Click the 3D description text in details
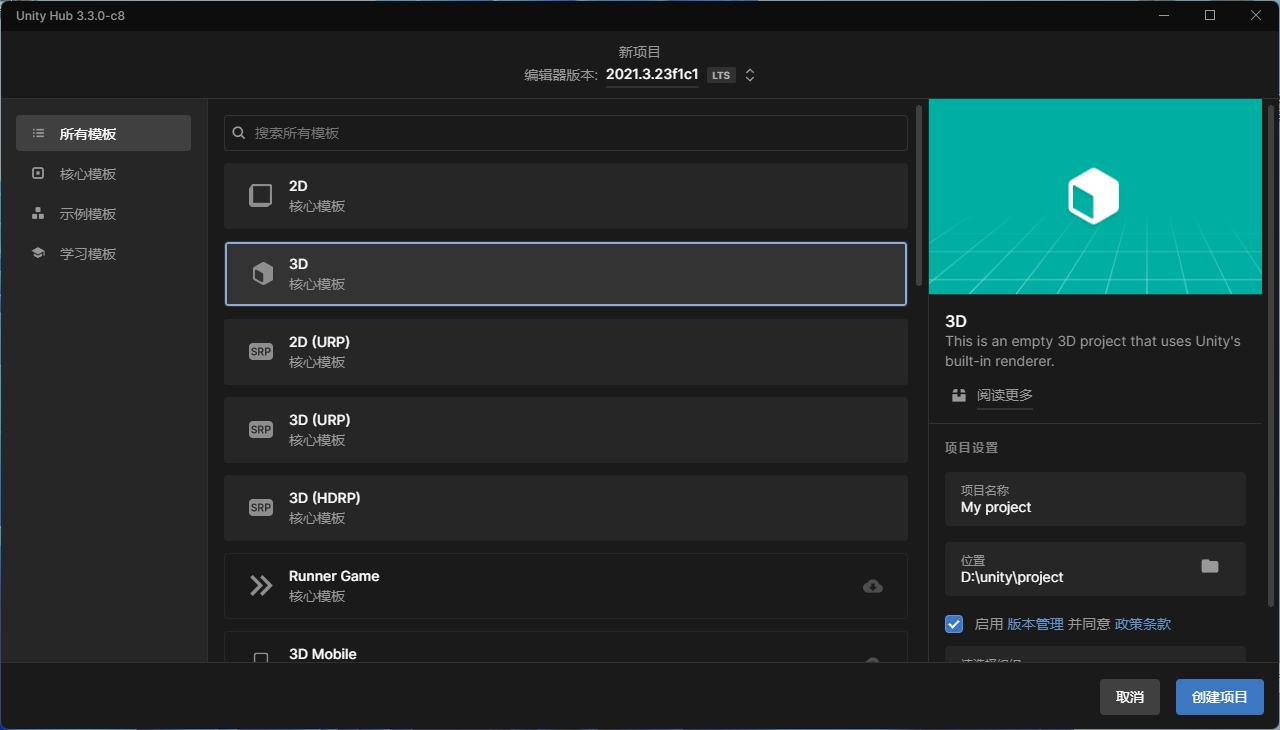The height and width of the screenshot is (730, 1280). pyautogui.click(x=1093, y=351)
